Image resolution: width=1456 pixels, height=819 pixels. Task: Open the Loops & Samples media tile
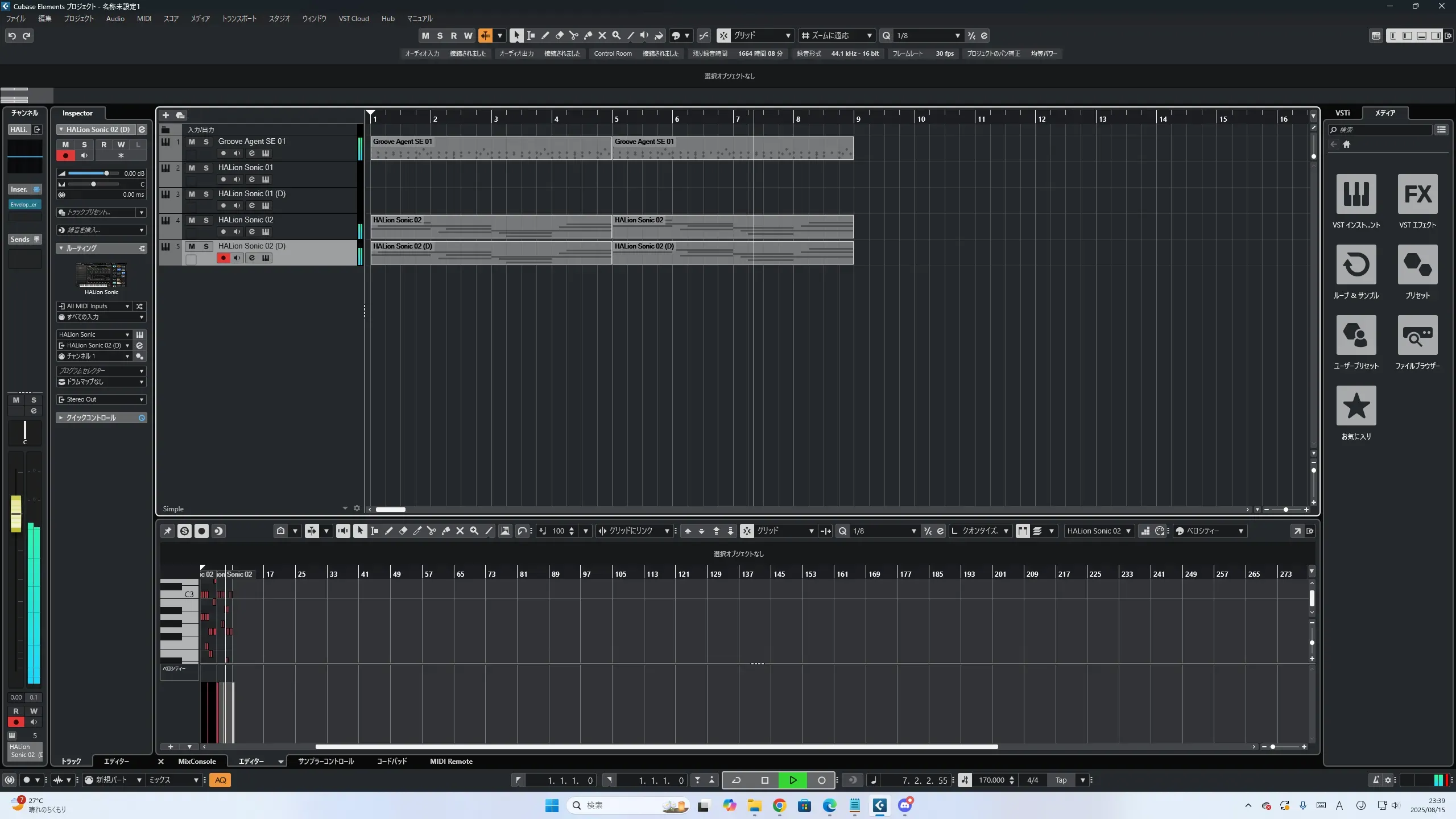pyautogui.click(x=1356, y=264)
